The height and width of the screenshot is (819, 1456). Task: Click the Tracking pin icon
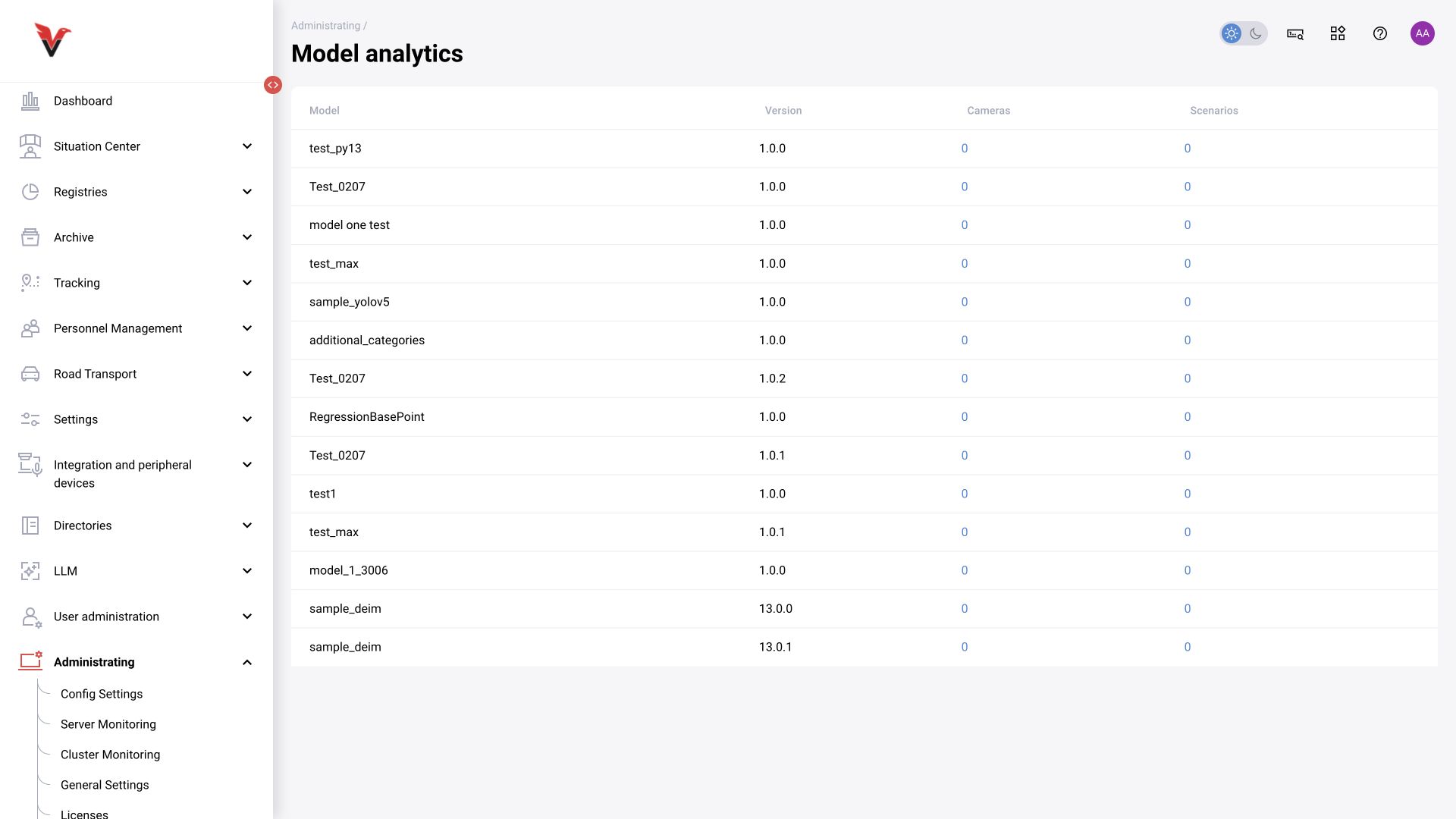30,283
